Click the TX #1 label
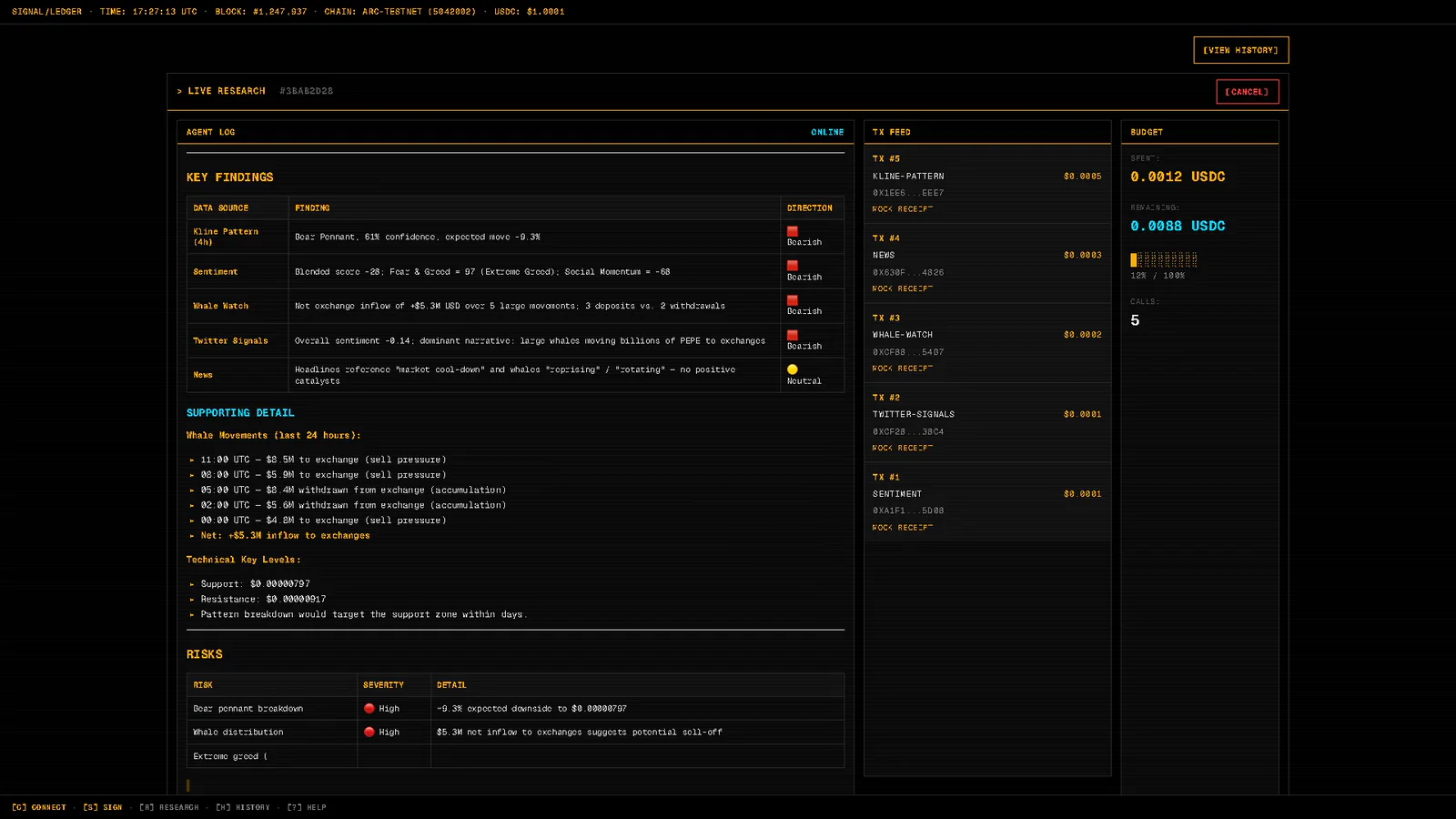 pos(886,477)
